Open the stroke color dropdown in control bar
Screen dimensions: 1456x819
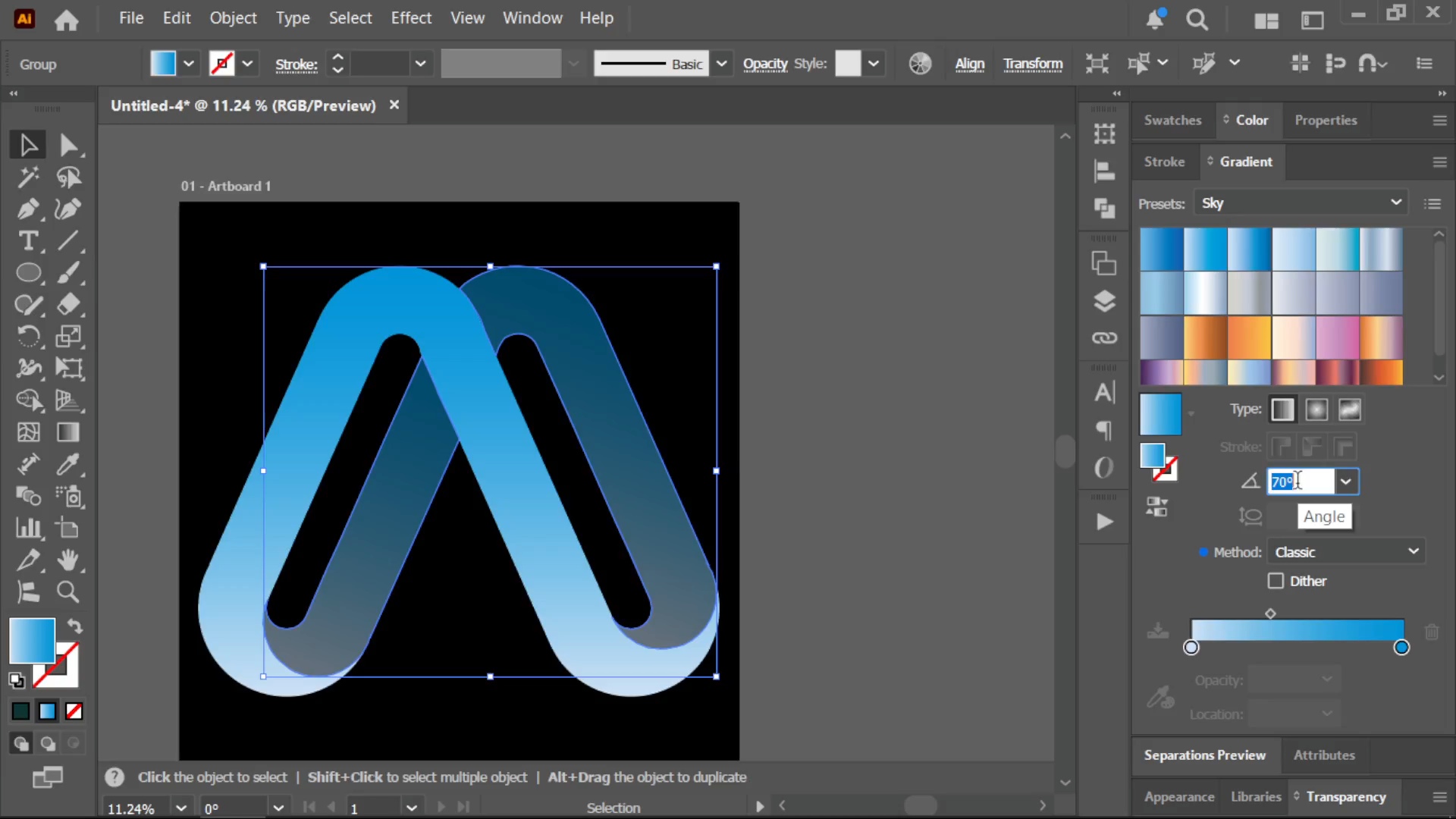247,64
